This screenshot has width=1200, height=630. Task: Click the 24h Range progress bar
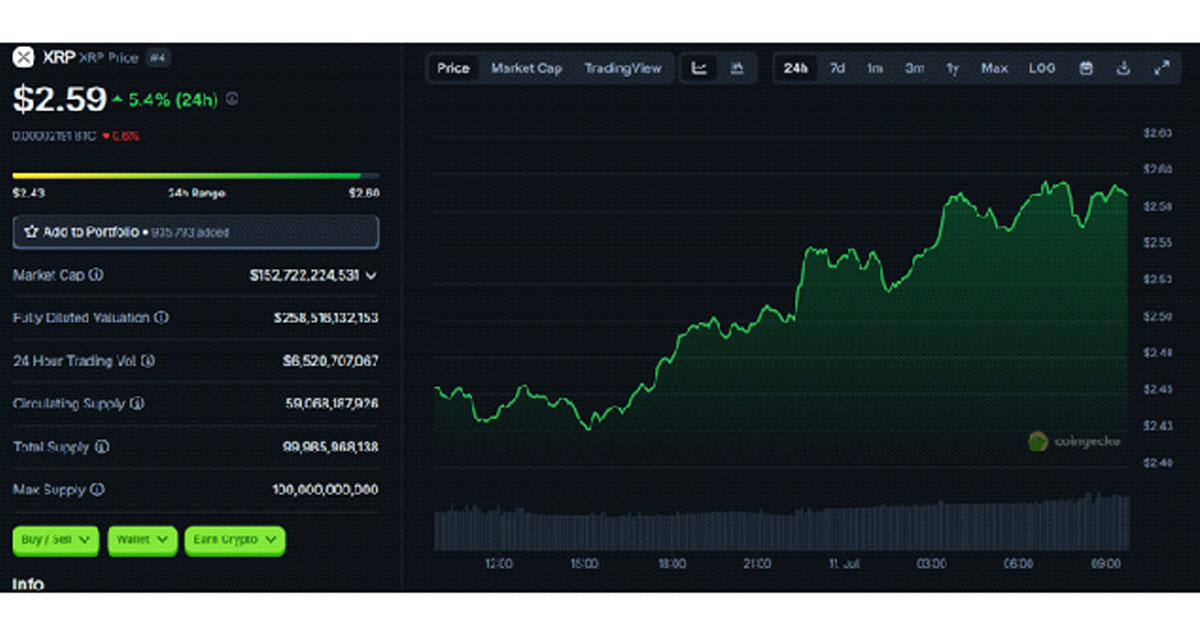point(195,176)
